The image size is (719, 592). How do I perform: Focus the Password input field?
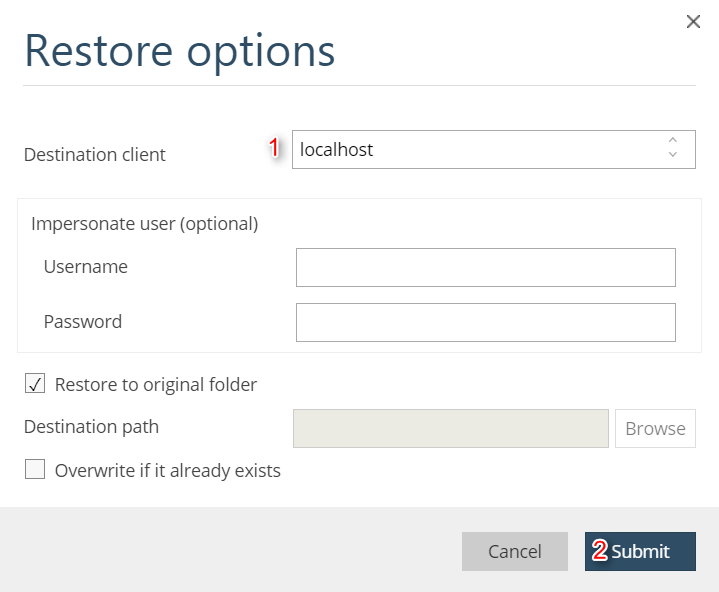pos(485,323)
